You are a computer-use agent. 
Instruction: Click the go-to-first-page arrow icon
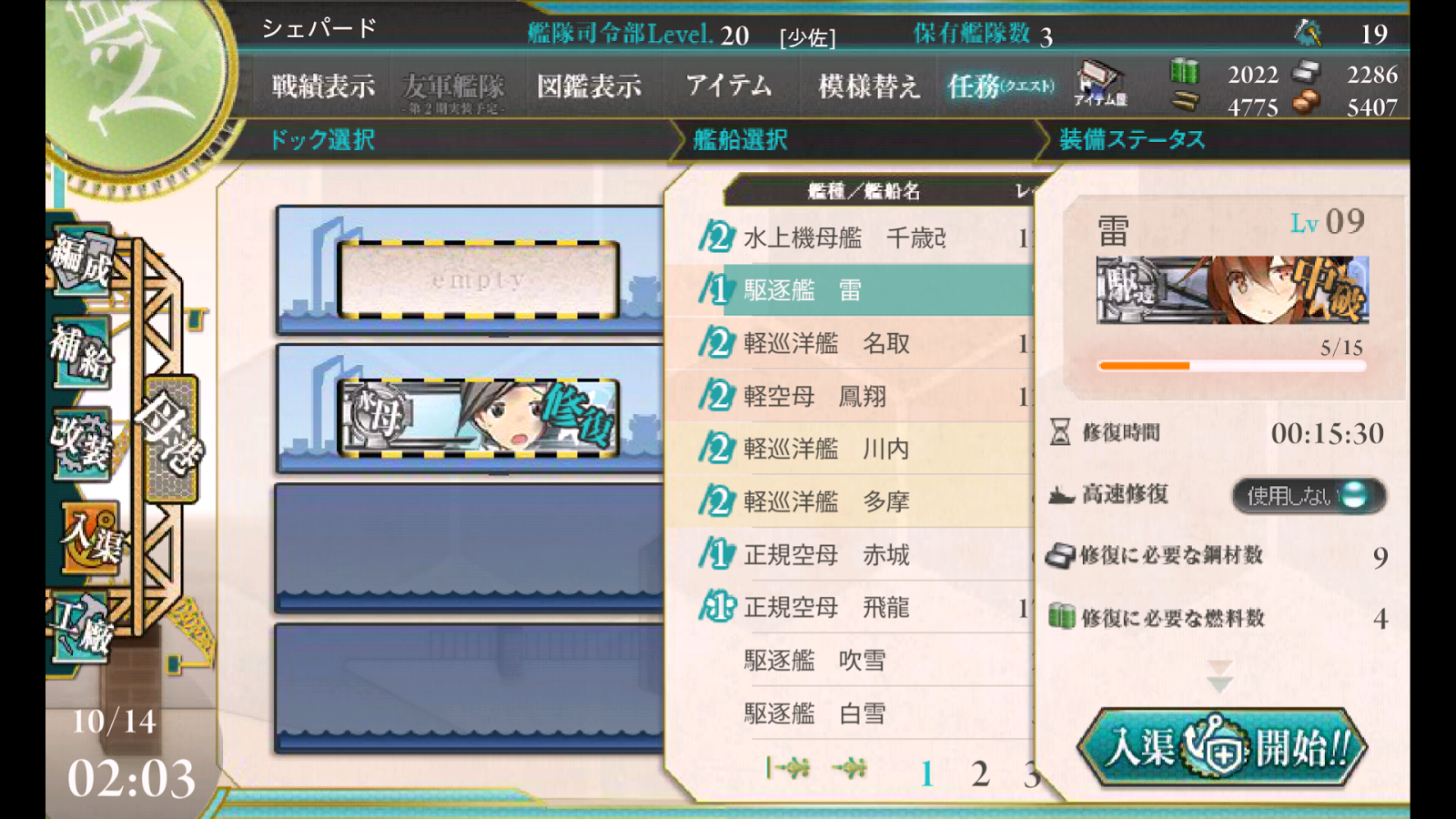click(x=788, y=769)
